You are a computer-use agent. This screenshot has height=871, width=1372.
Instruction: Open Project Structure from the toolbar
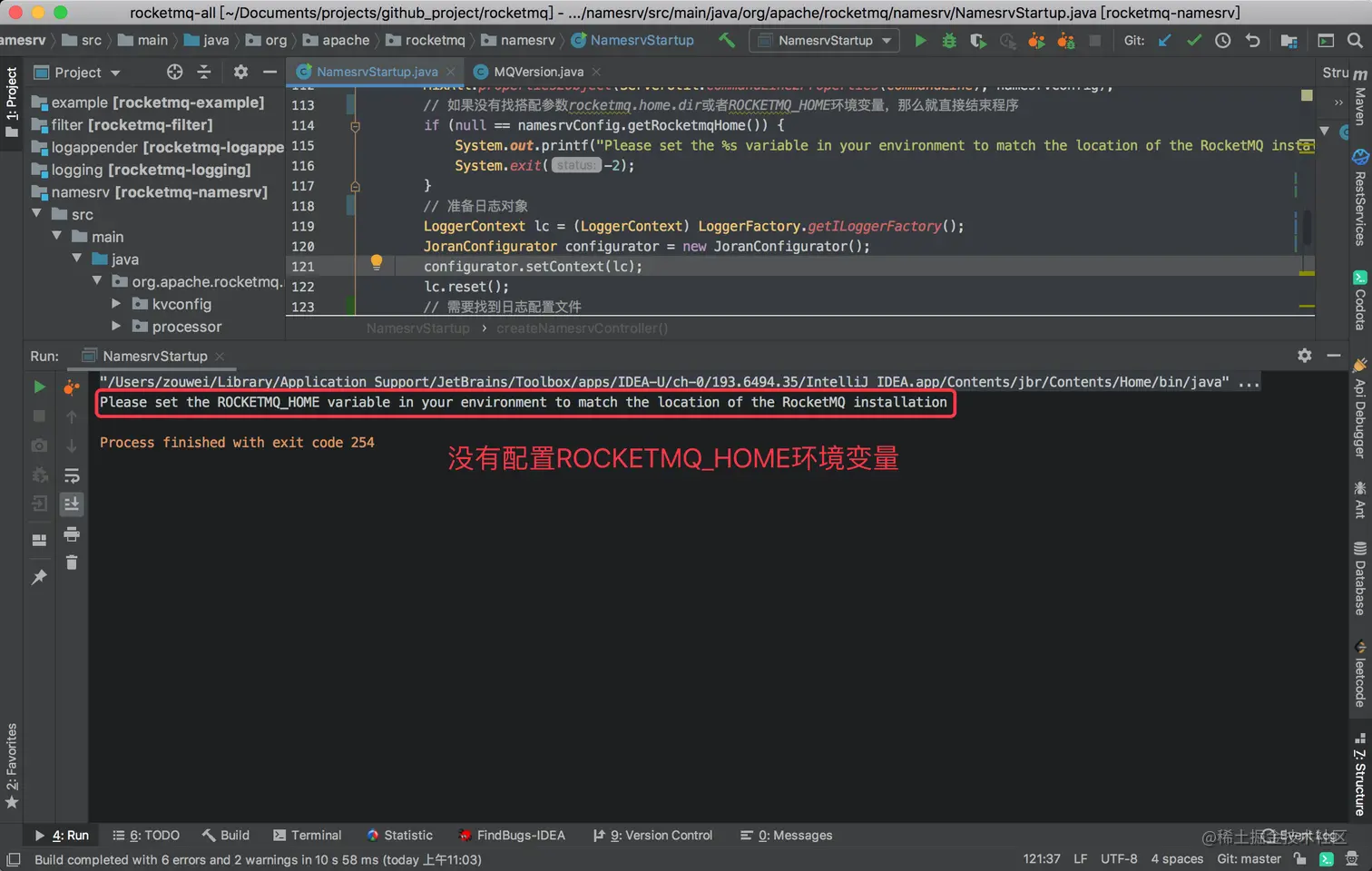[x=1289, y=40]
